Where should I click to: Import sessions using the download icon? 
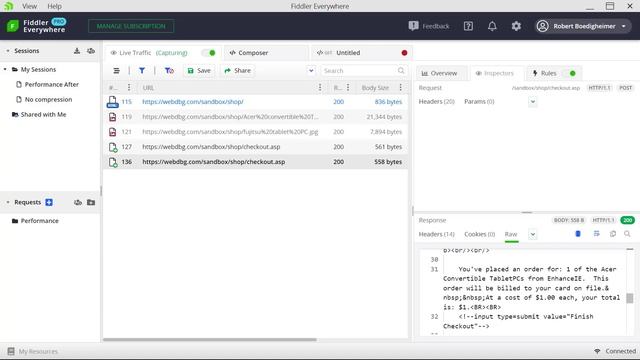(77, 51)
